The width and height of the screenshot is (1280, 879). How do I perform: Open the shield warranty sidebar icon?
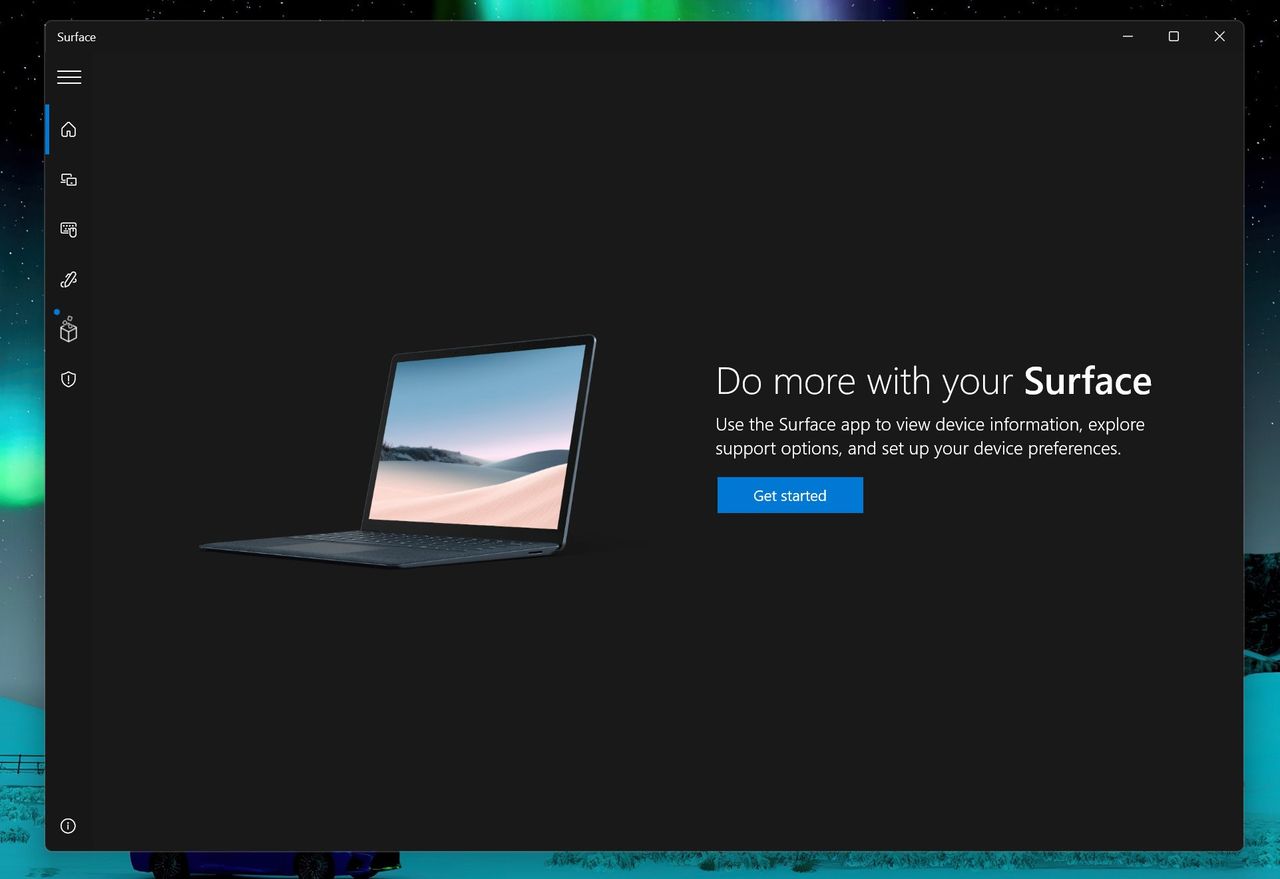[x=68, y=379]
